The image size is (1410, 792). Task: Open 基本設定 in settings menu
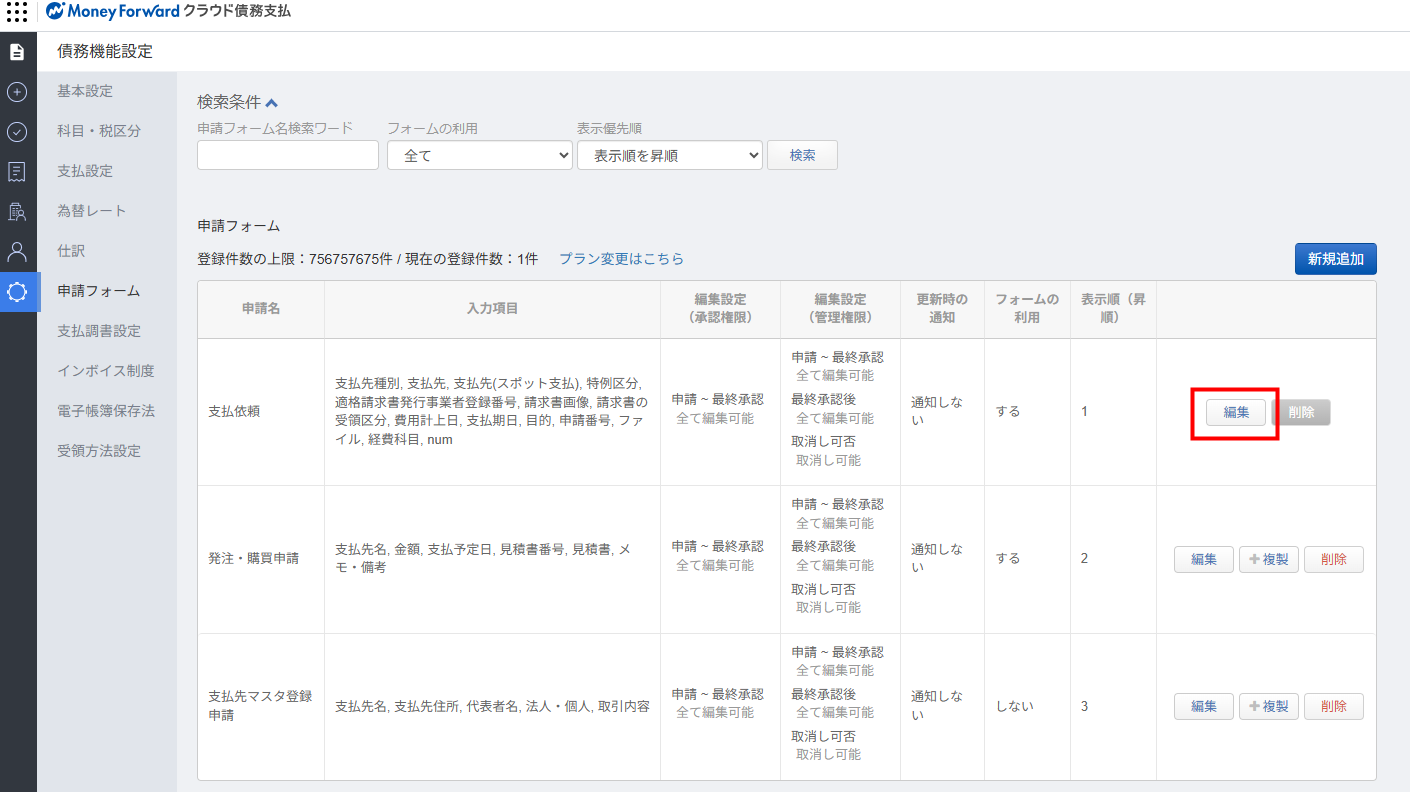(x=85, y=91)
